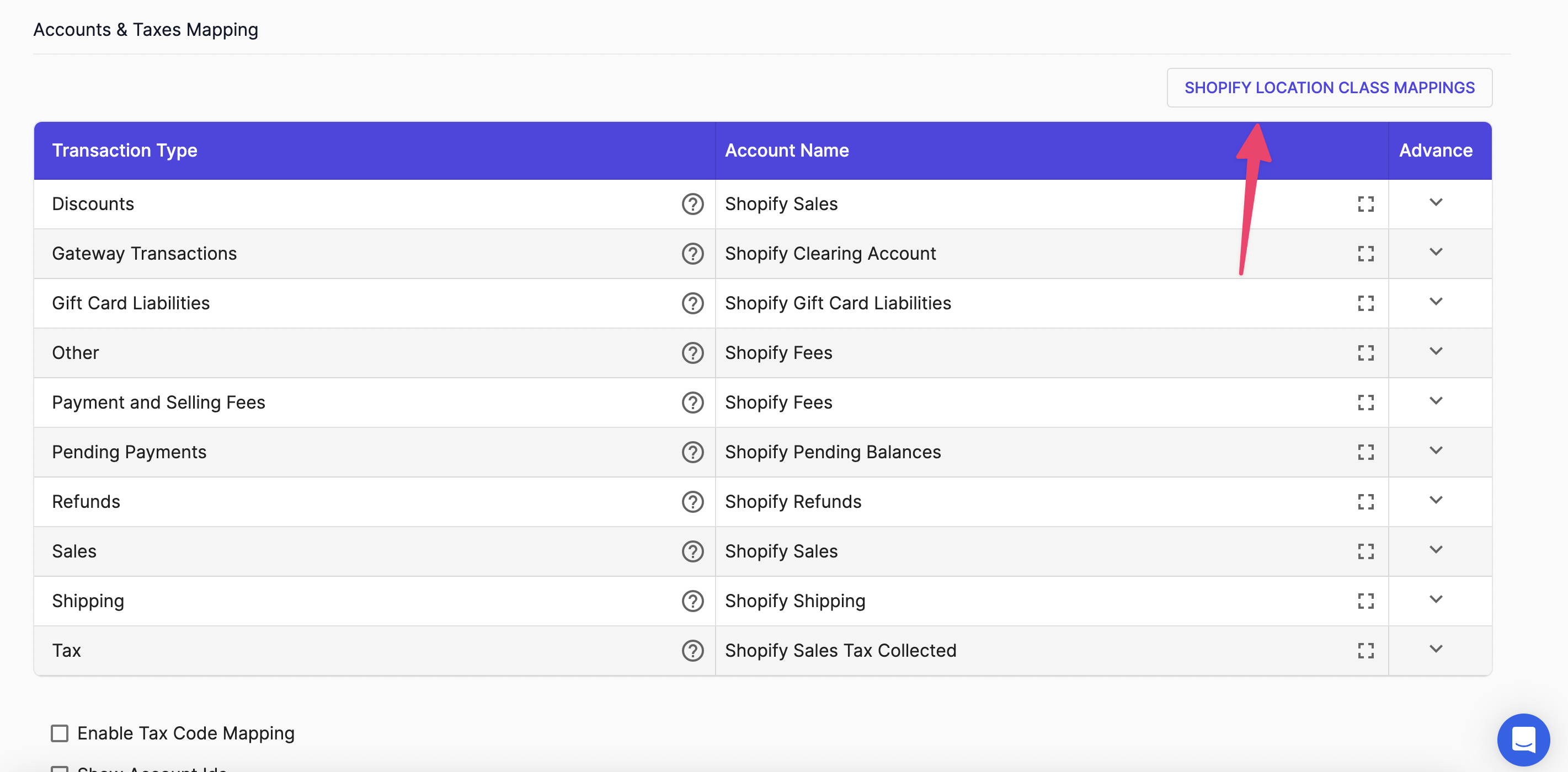Expand advanced options for Refunds

[1435, 500]
